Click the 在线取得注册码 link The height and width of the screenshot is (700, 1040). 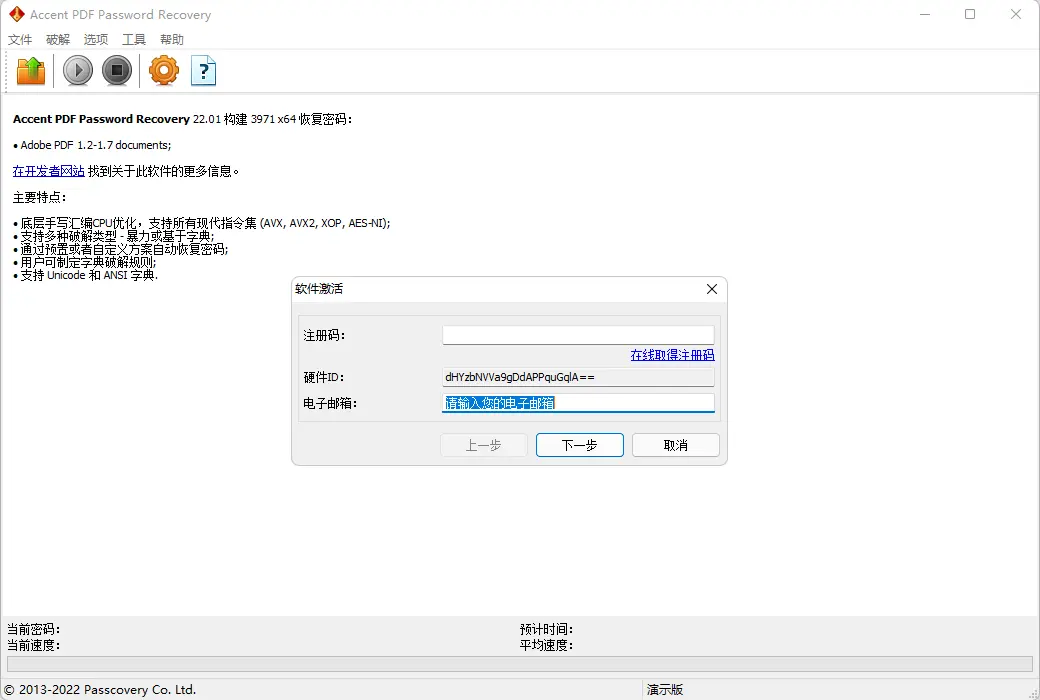click(x=673, y=355)
